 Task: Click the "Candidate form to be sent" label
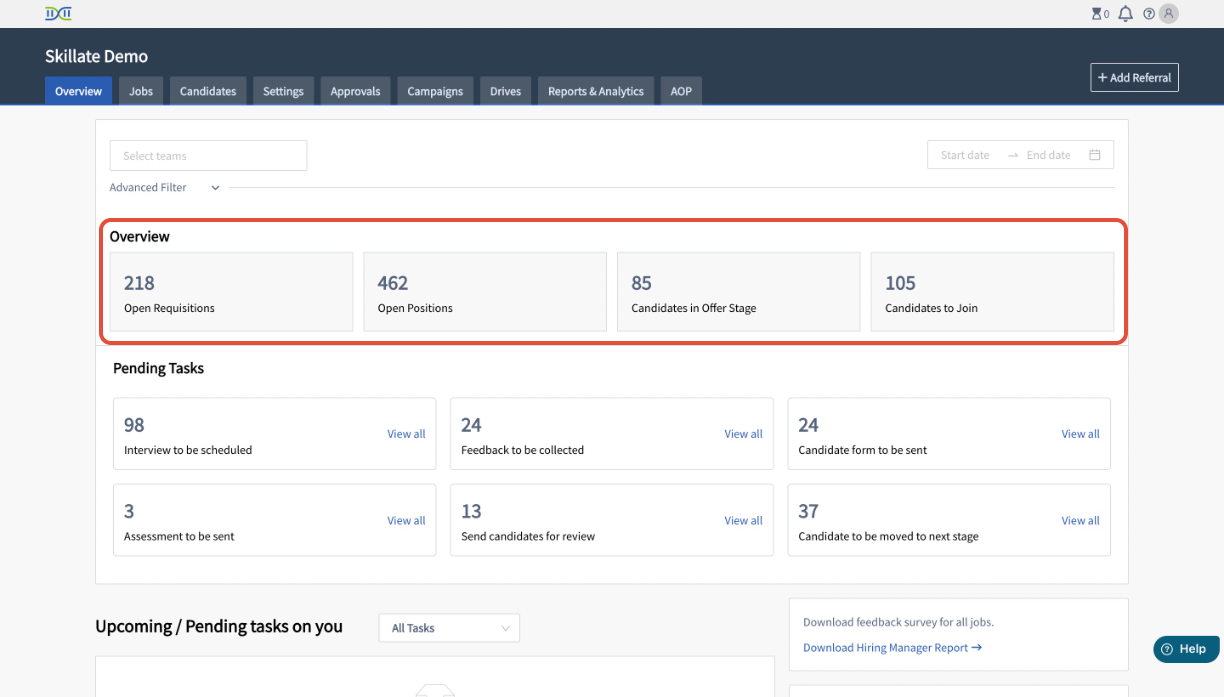click(863, 450)
